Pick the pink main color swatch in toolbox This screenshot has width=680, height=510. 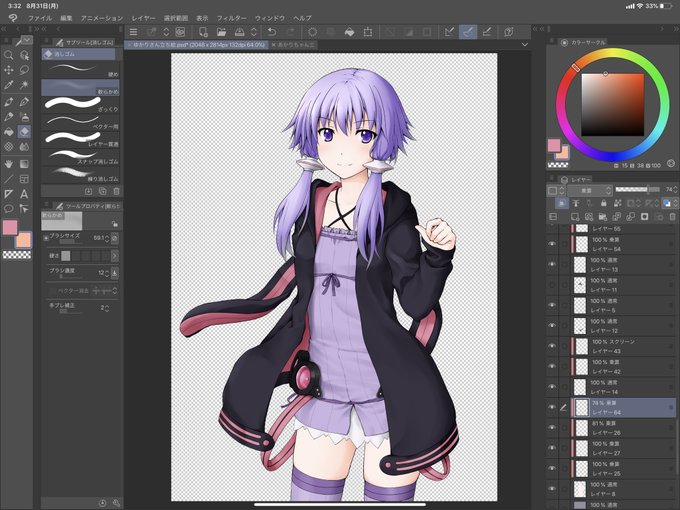10,227
